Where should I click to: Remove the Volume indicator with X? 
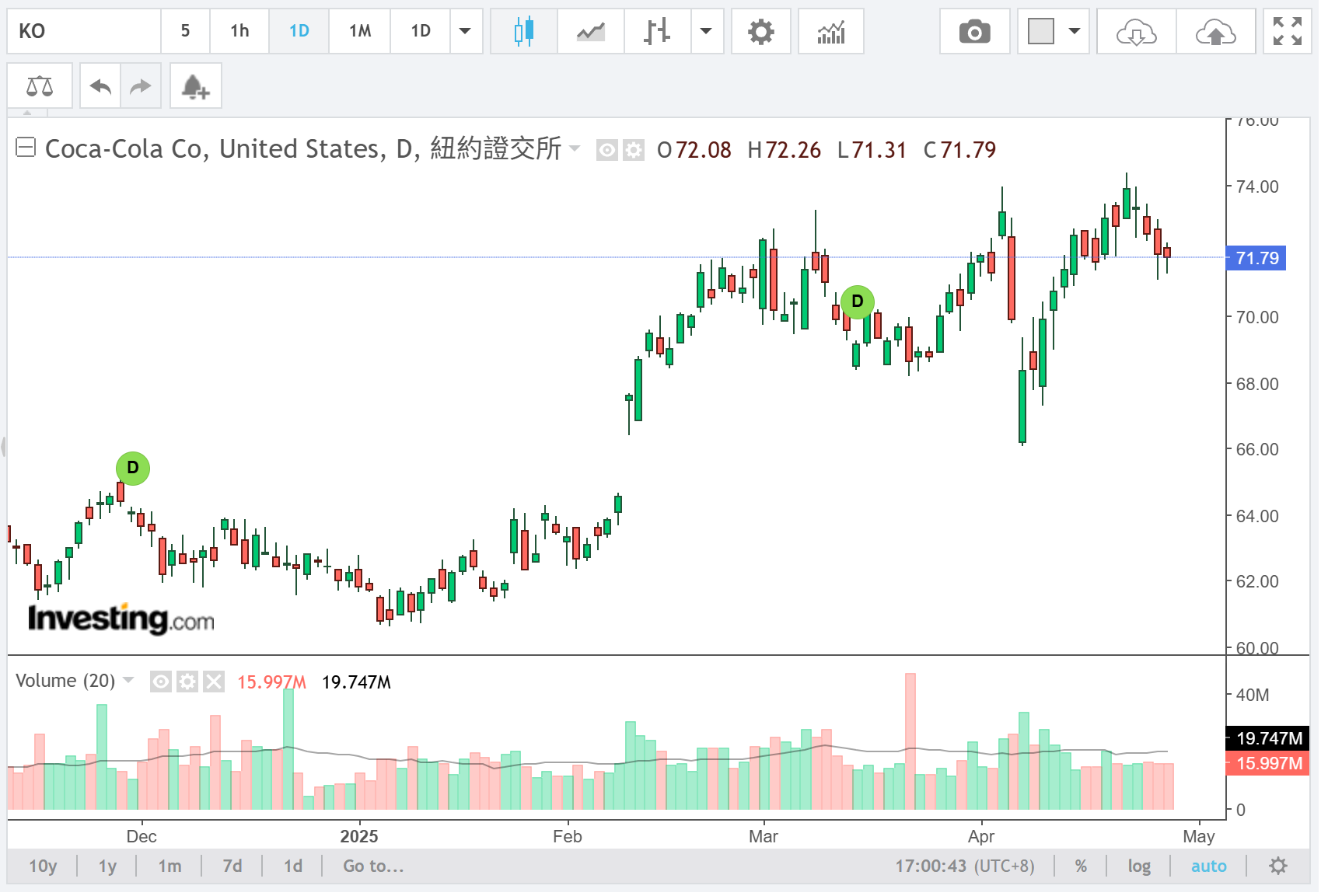click(213, 682)
